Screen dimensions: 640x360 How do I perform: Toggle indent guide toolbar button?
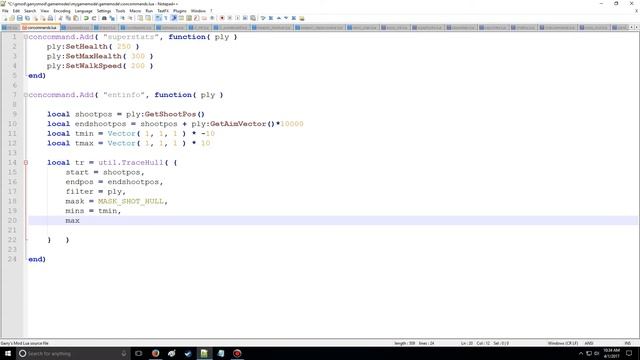[173, 18]
